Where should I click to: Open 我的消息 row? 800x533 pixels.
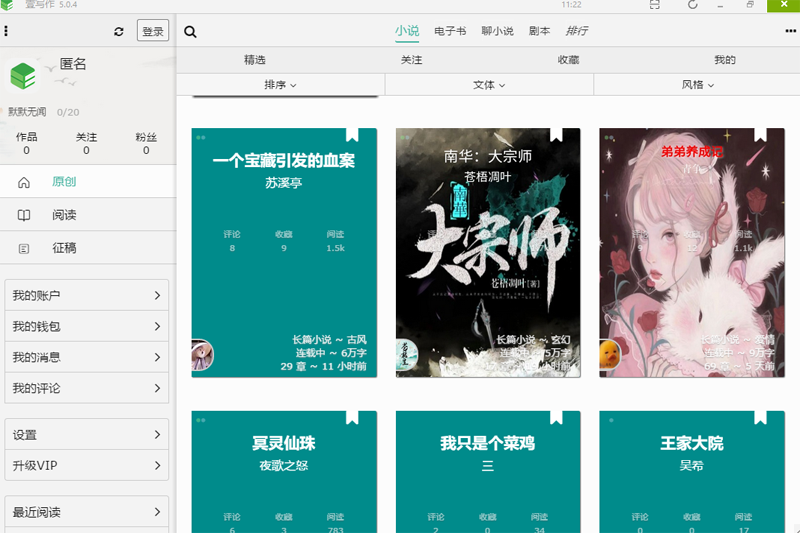(87, 357)
